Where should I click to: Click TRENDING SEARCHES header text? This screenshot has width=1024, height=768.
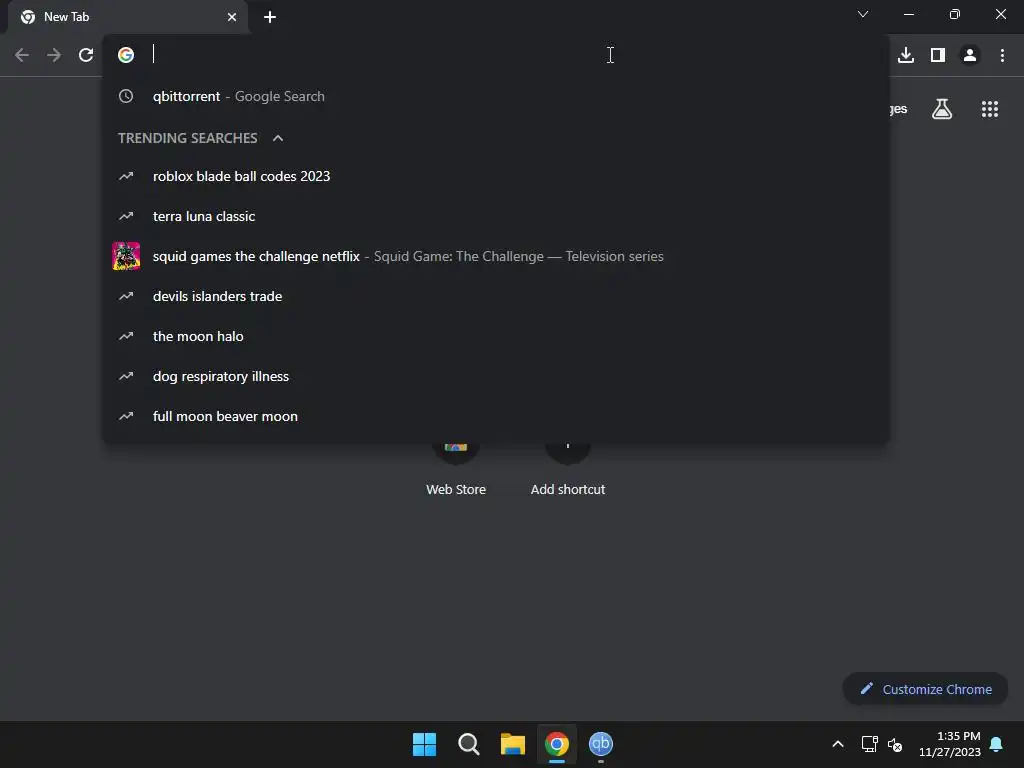[187, 138]
